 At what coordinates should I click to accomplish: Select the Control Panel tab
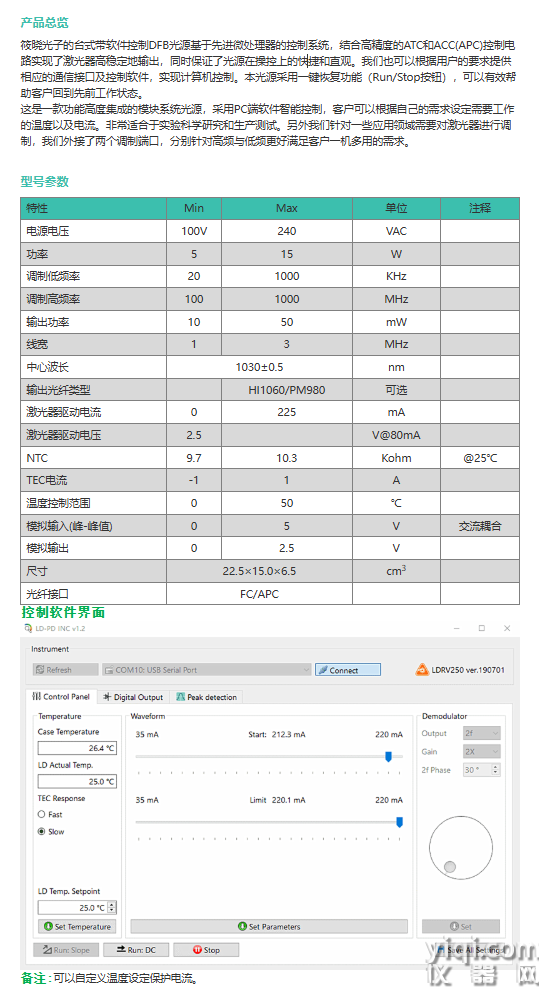click(60, 697)
